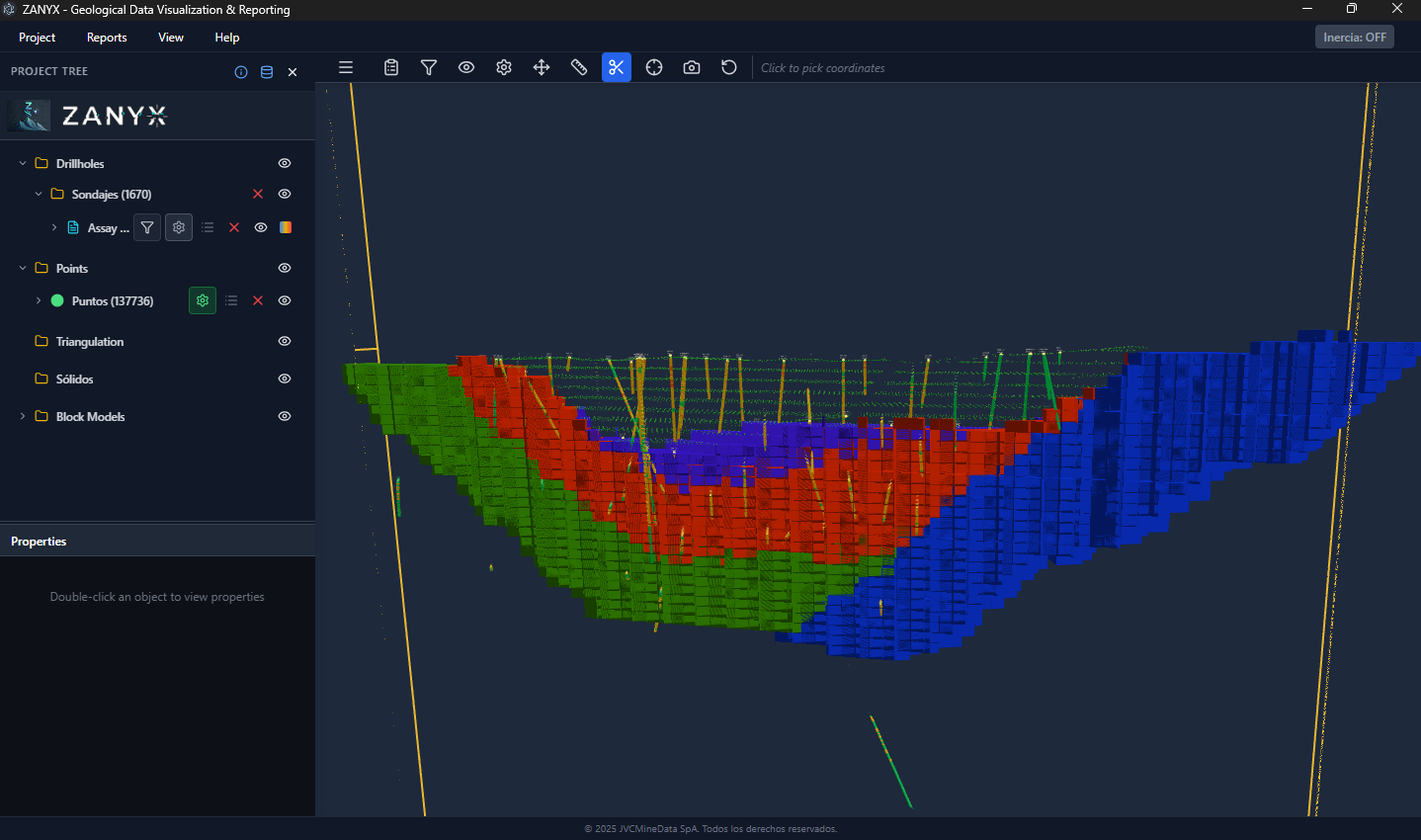Select the Move/pan tool
Viewport: 1421px width, 840px height.
coord(541,67)
